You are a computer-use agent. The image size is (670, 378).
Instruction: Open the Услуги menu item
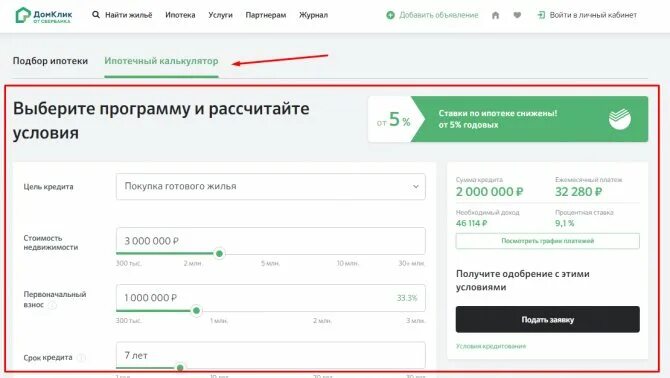(x=220, y=15)
